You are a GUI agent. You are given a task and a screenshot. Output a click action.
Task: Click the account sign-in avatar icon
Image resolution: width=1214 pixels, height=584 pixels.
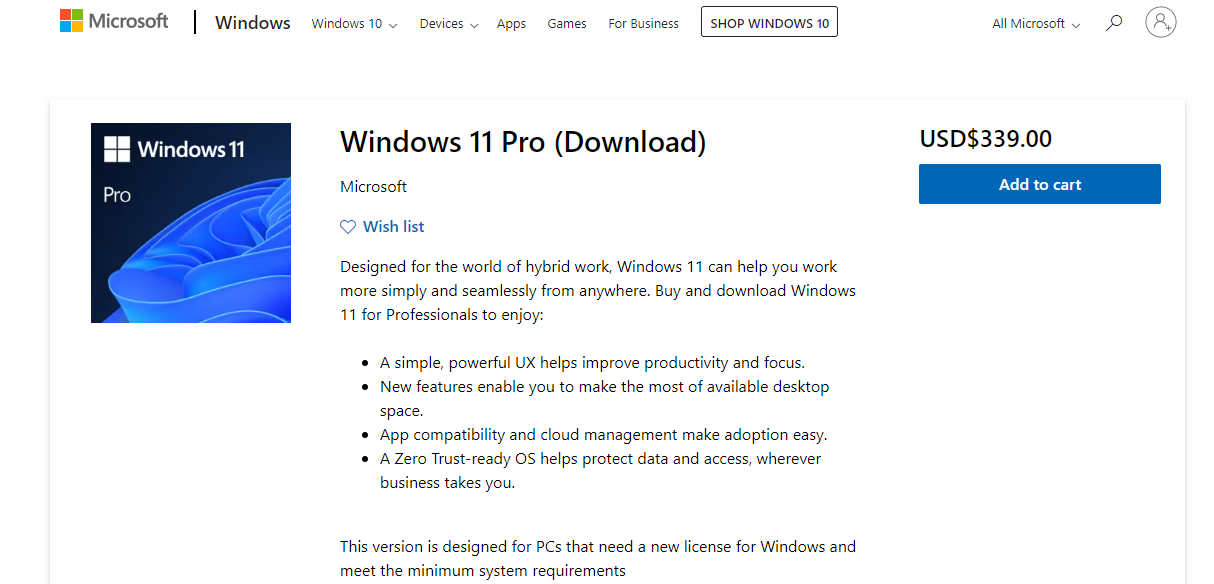click(x=1161, y=22)
